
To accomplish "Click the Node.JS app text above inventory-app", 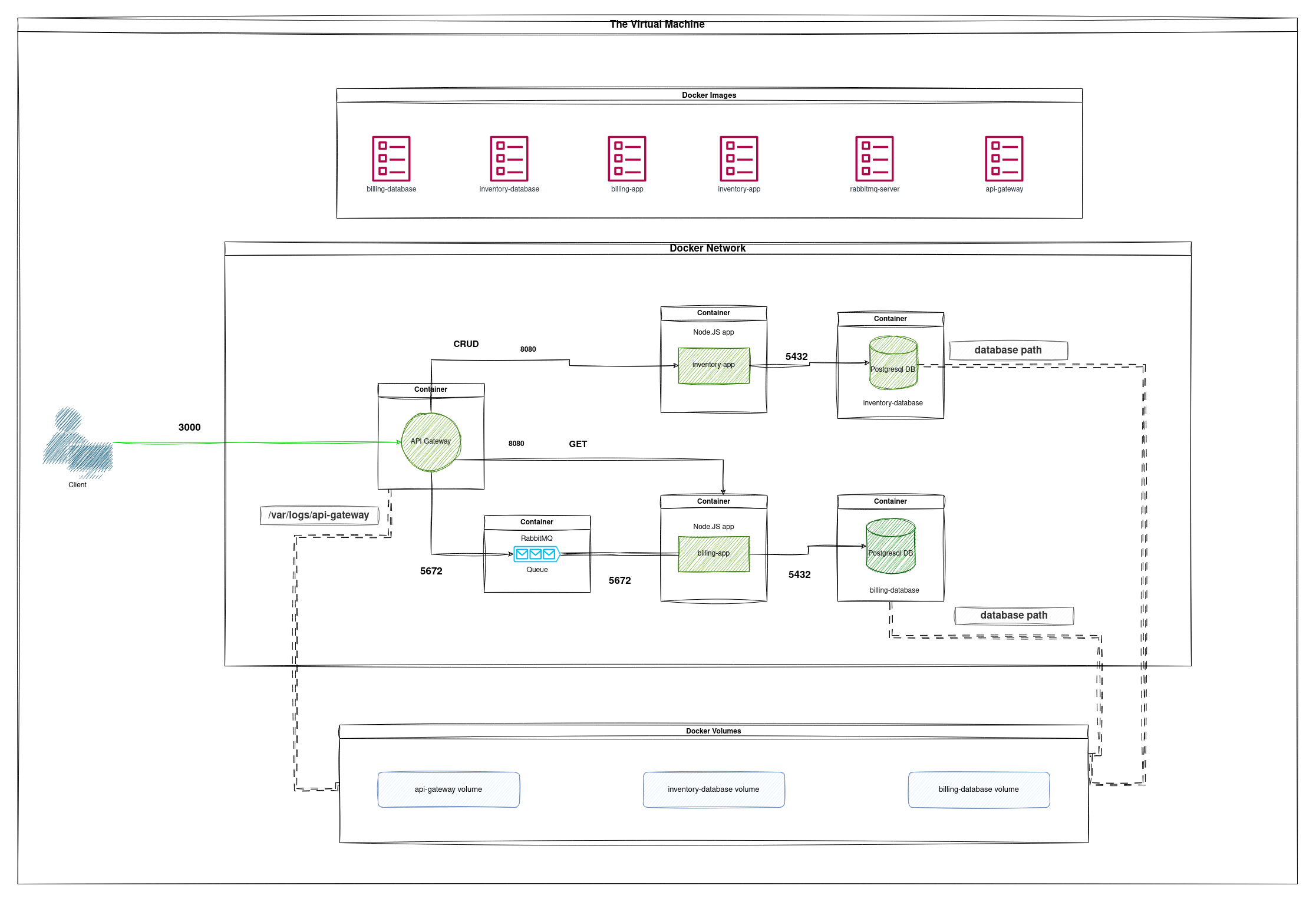I will click(714, 332).
